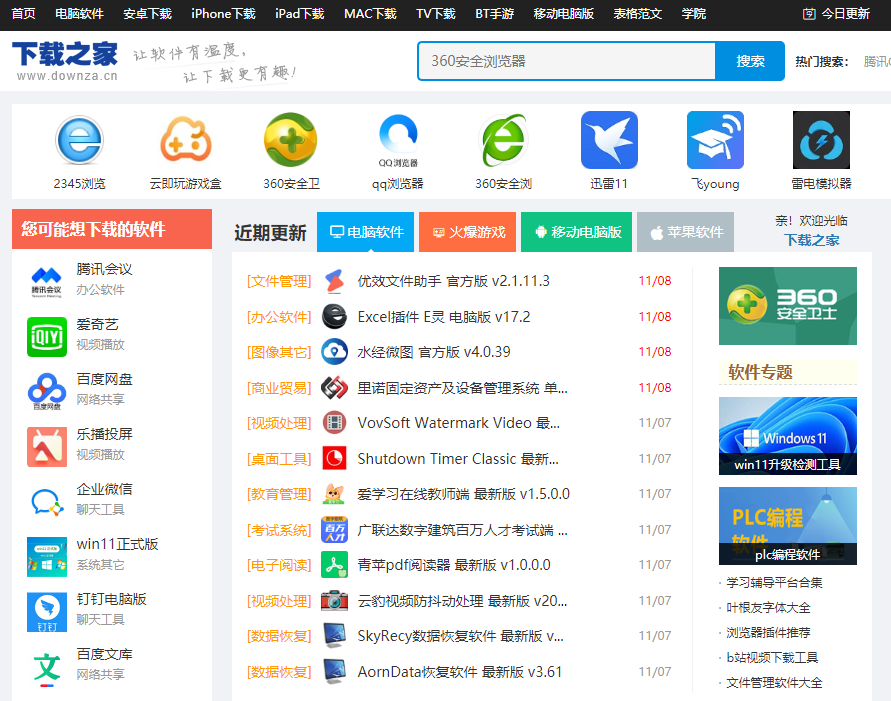
Task: Click the 飞young graduation cap icon
Action: pyautogui.click(x=715, y=141)
